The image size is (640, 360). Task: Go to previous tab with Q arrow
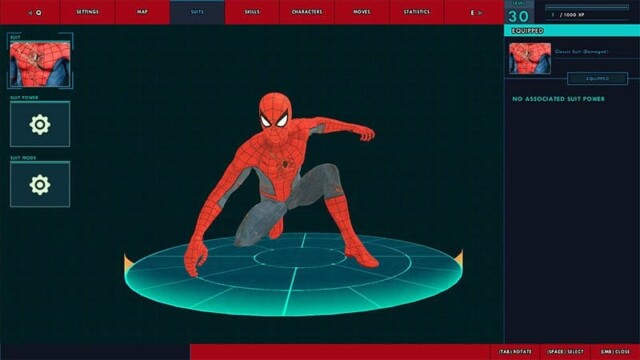[x=35, y=13]
